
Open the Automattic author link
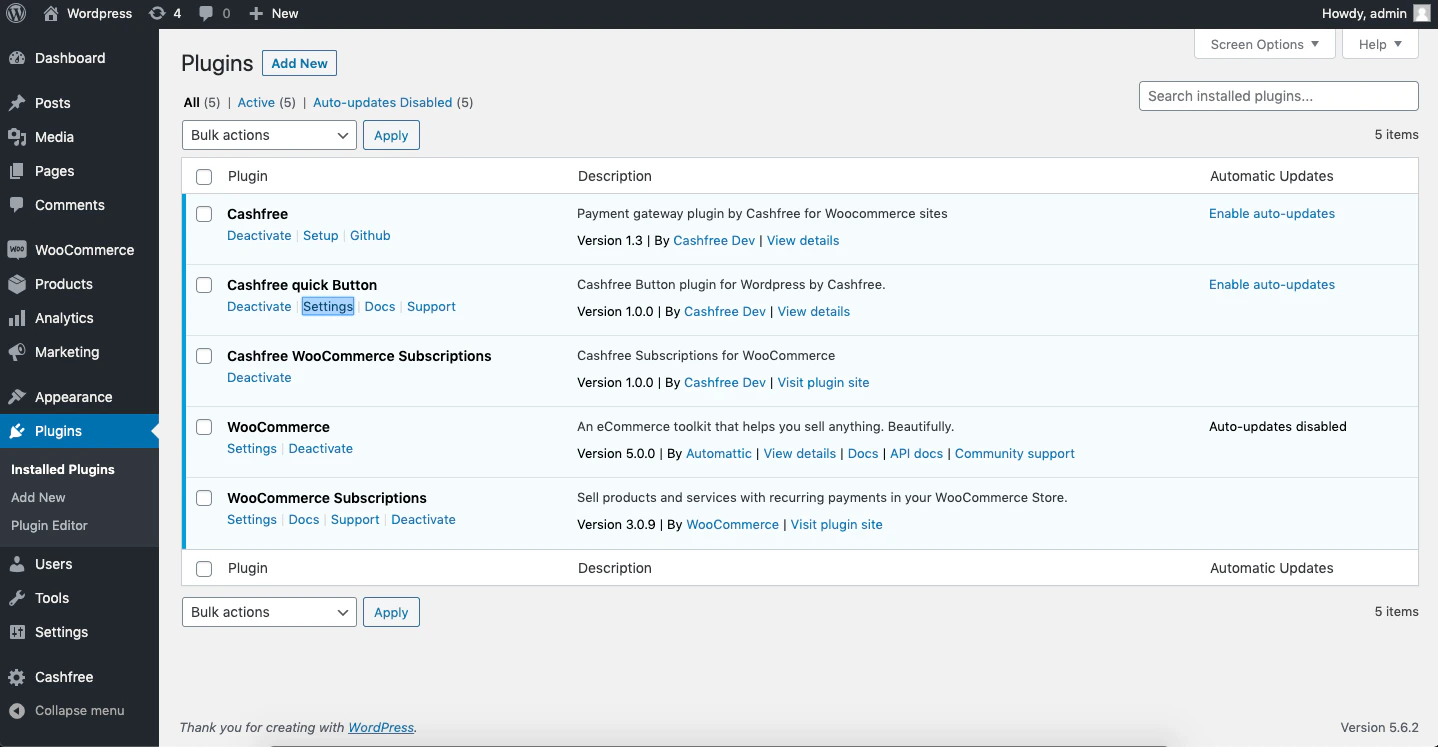(719, 454)
